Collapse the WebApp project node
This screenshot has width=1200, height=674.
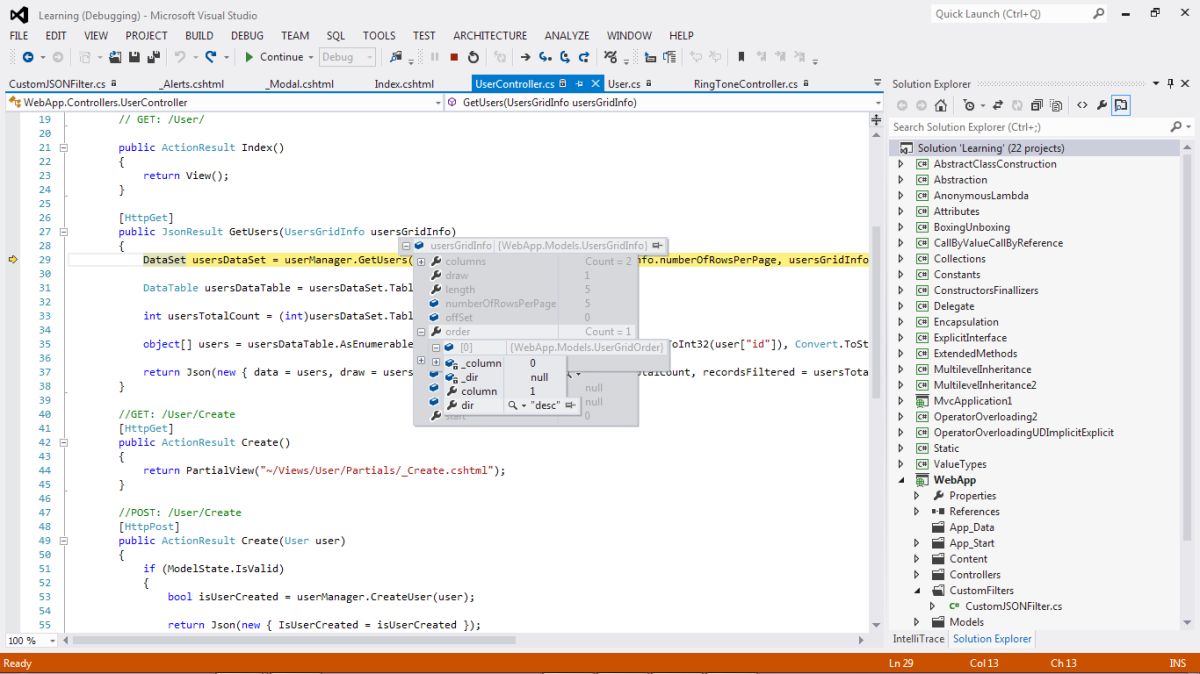900,480
